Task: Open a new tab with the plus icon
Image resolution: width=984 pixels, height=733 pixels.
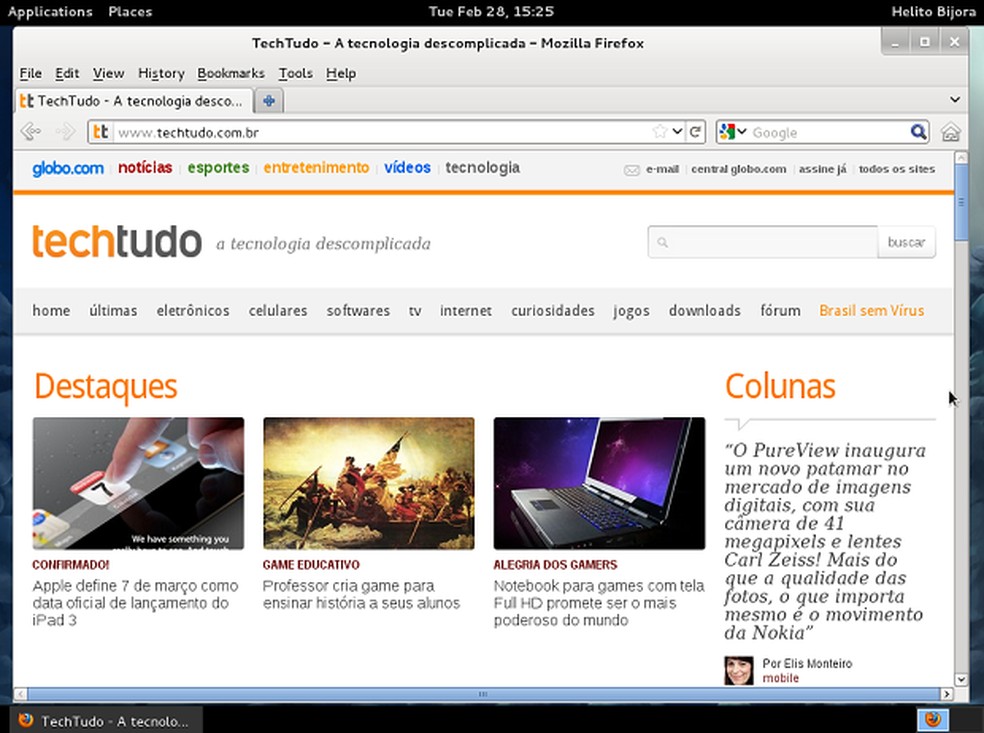Action: tap(268, 100)
